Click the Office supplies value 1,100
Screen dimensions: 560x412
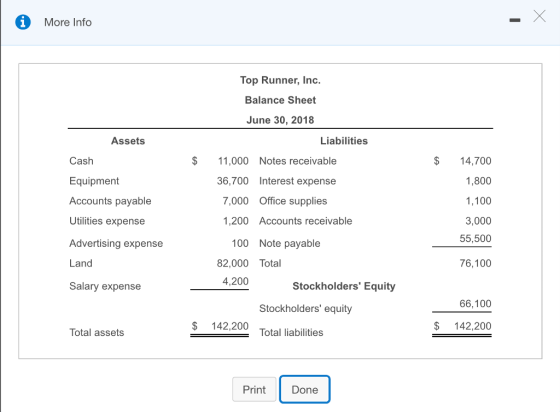point(478,201)
